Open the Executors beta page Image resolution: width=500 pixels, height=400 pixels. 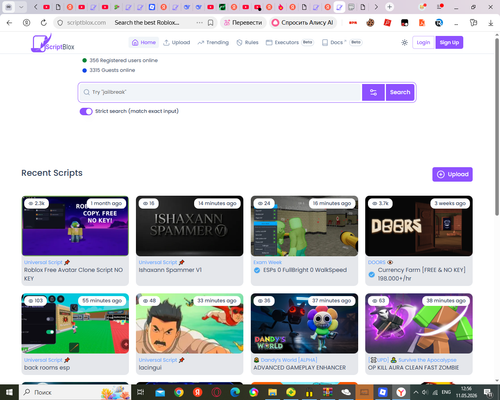tap(289, 42)
